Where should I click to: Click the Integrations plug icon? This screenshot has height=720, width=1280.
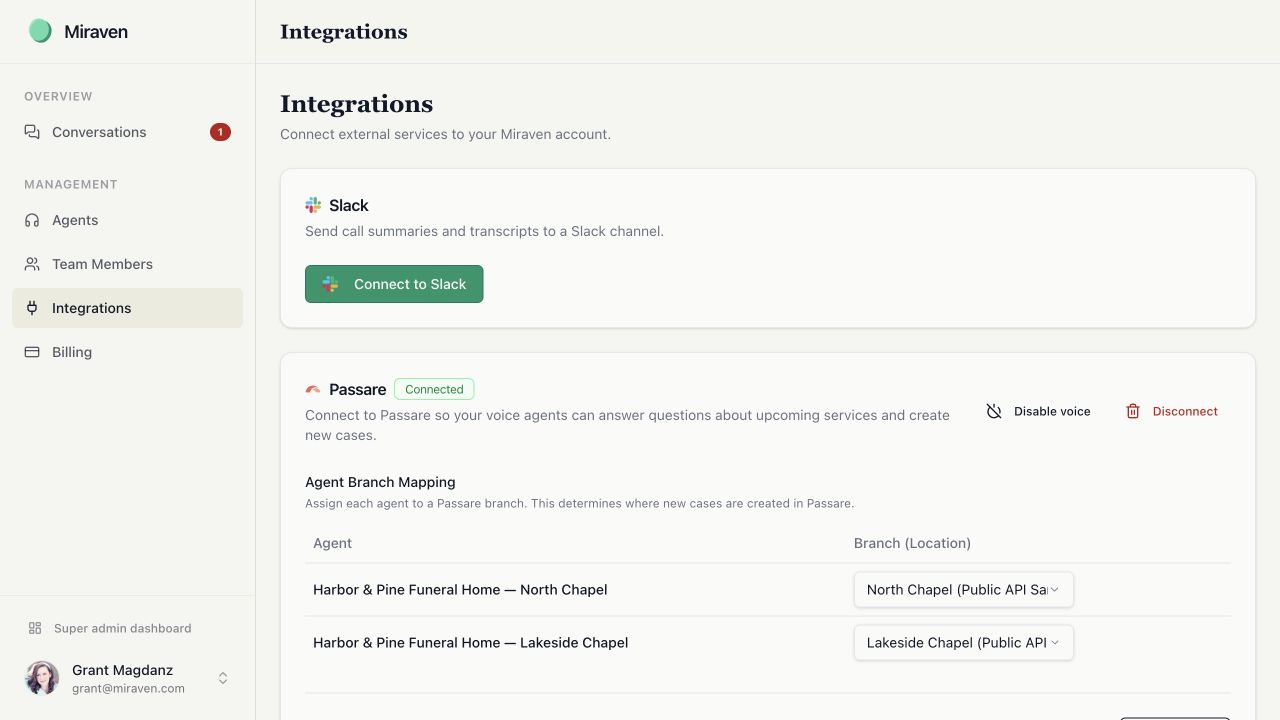[32, 308]
